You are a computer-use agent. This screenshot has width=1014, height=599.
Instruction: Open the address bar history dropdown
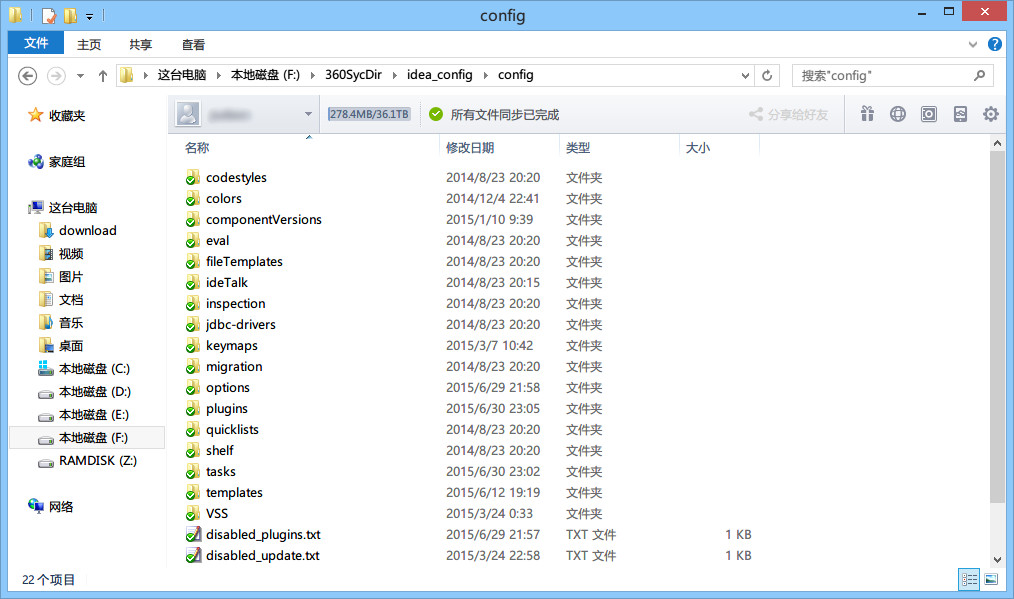pyautogui.click(x=745, y=74)
